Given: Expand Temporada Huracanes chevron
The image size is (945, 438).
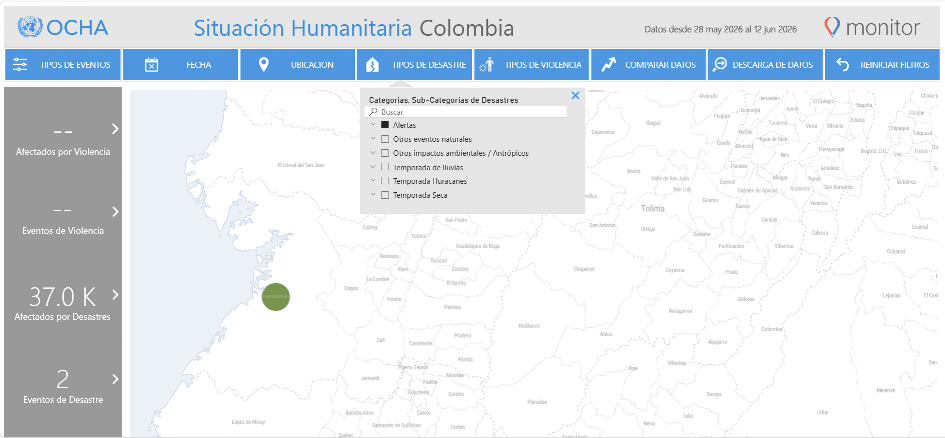Looking at the screenshot, I should click(x=373, y=181).
